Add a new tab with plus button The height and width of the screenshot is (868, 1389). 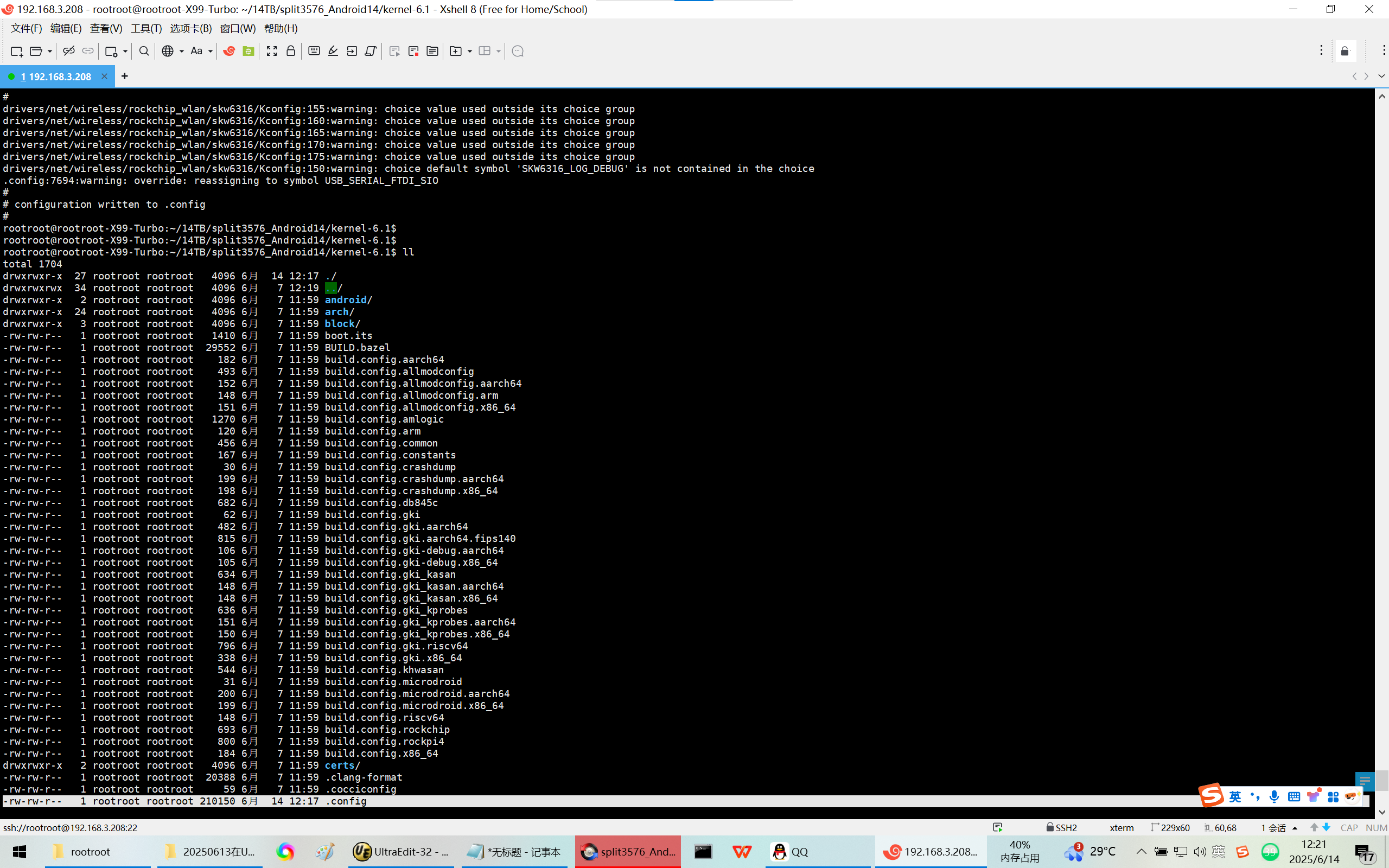125,76
